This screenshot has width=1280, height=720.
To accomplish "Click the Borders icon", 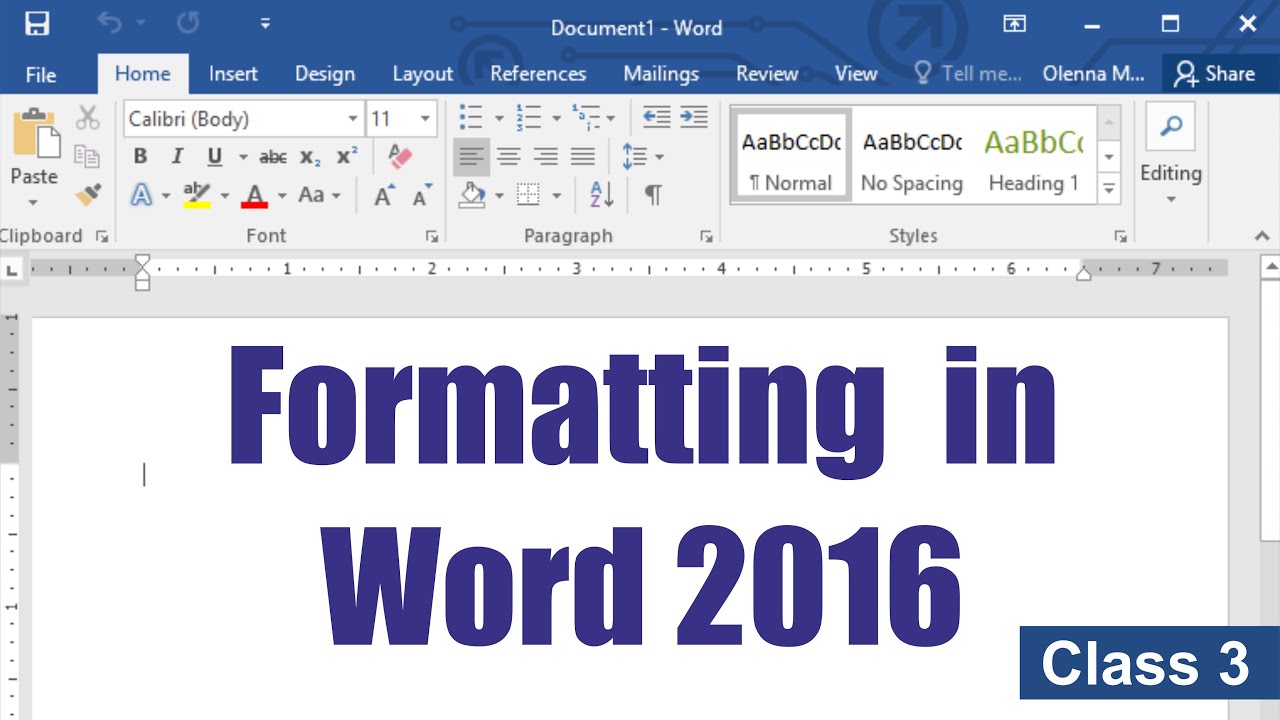I will coord(528,194).
